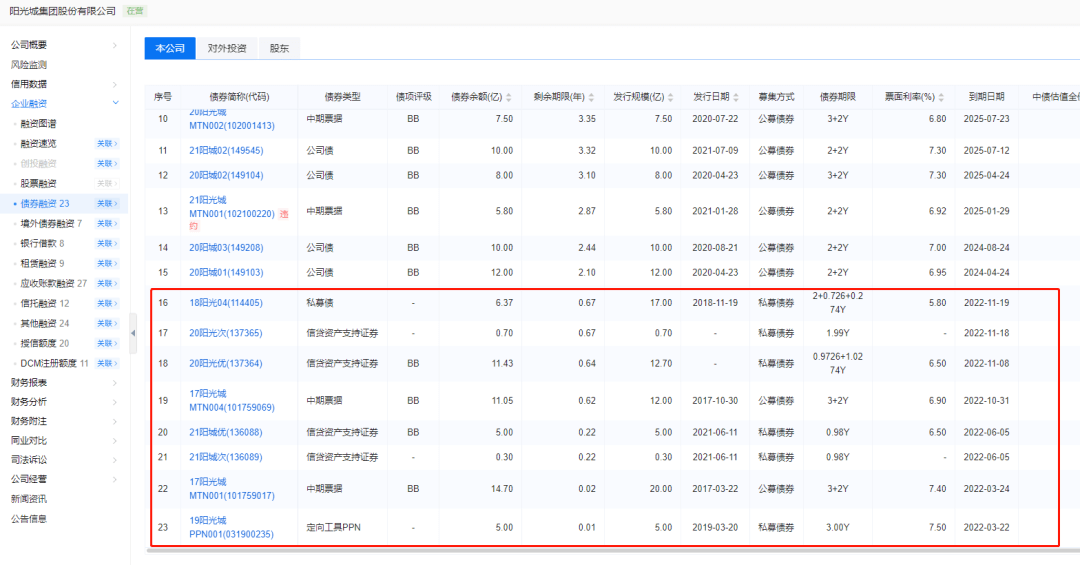
Task: Expand 财务分析 menu chevron
Action: 115,402
